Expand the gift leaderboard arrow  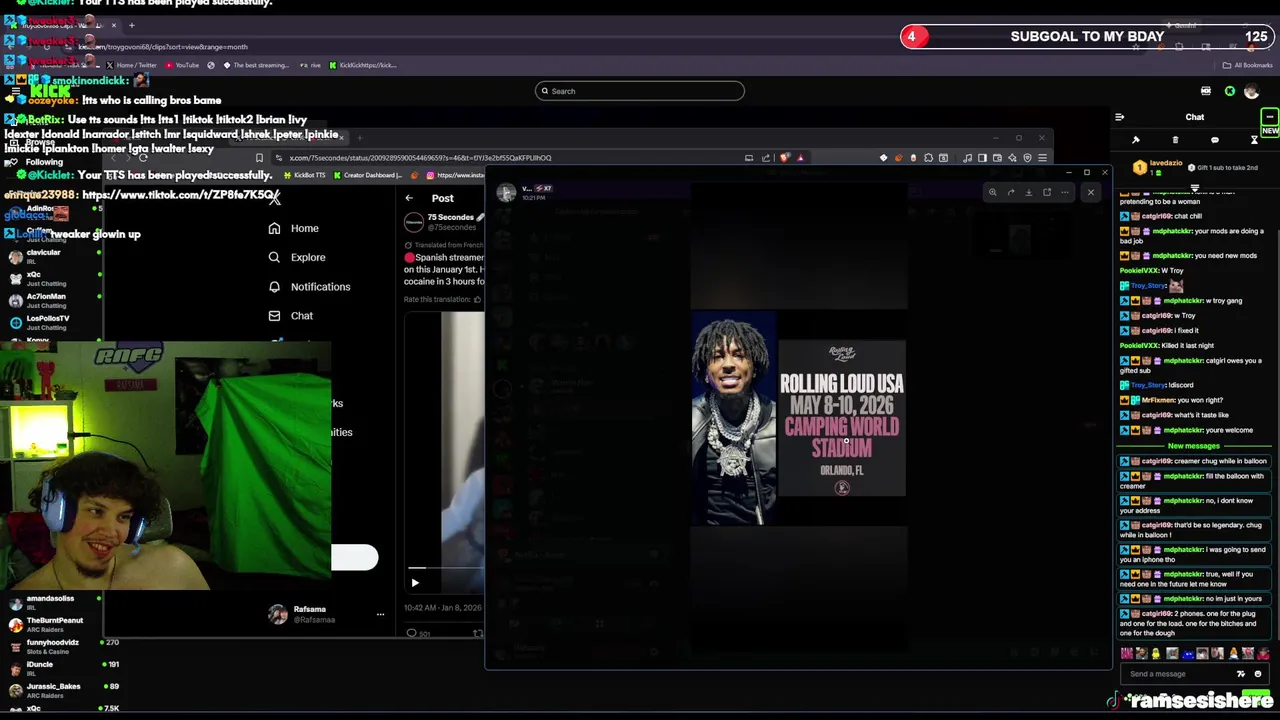point(1195,187)
